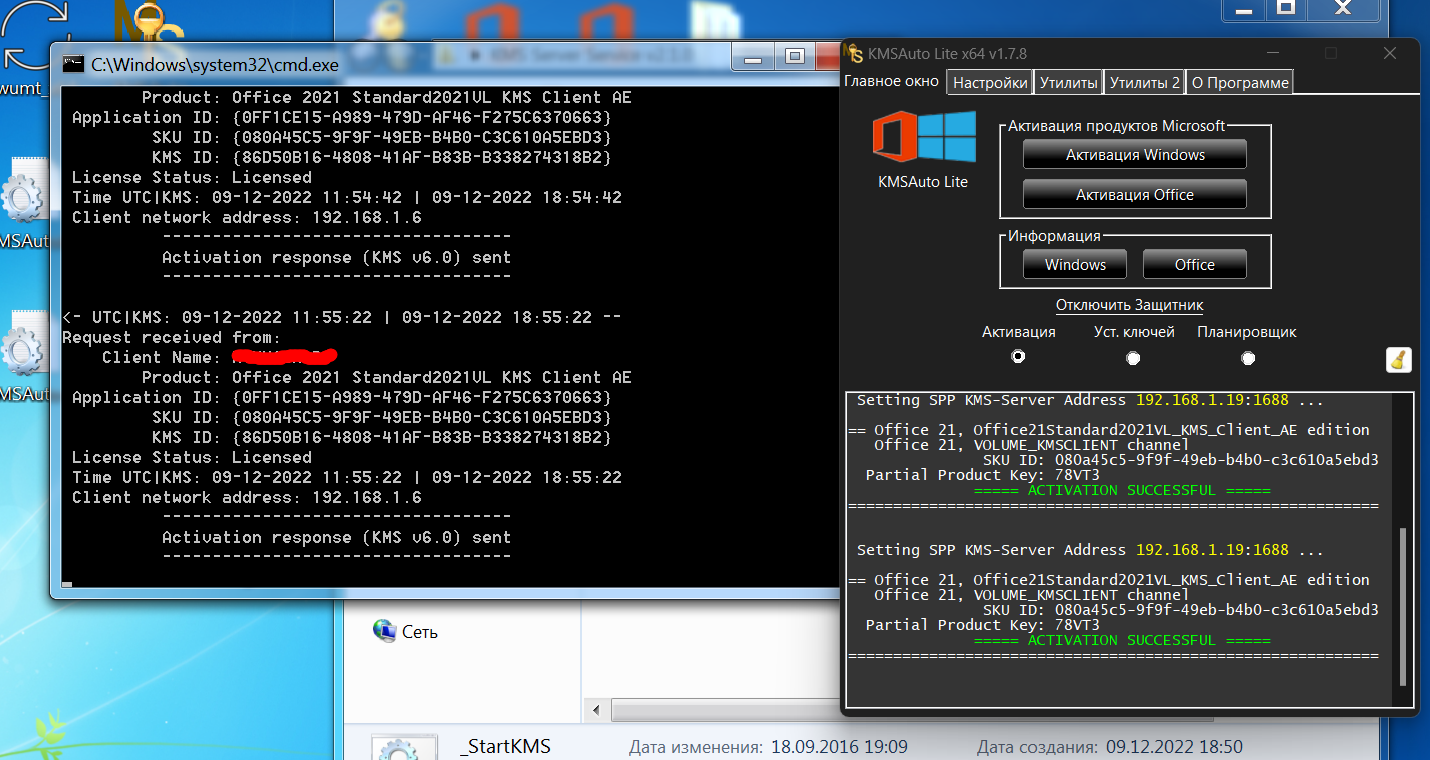
Task: Click the broom clear-log icon in KMSAuto
Action: pyautogui.click(x=1399, y=360)
